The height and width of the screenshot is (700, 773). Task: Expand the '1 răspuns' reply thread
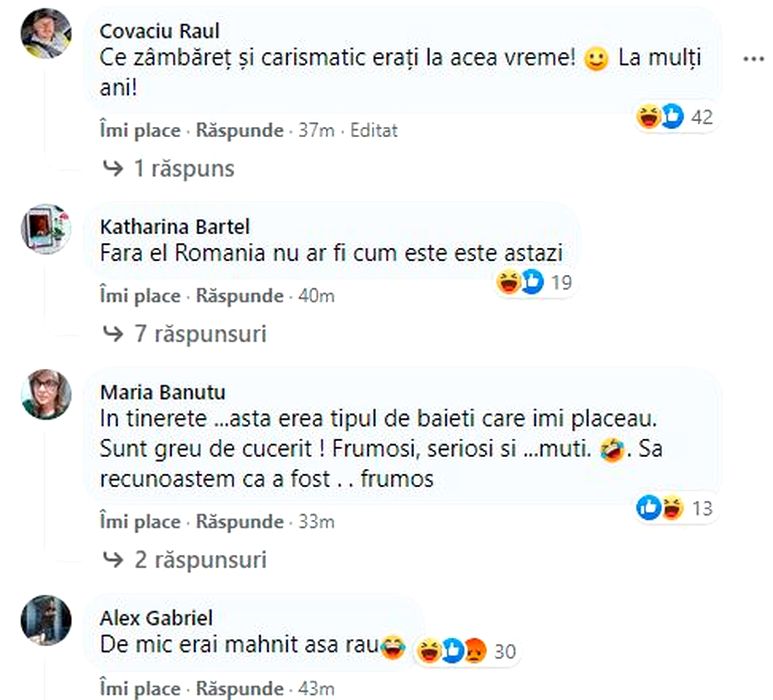tap(168, 168)
